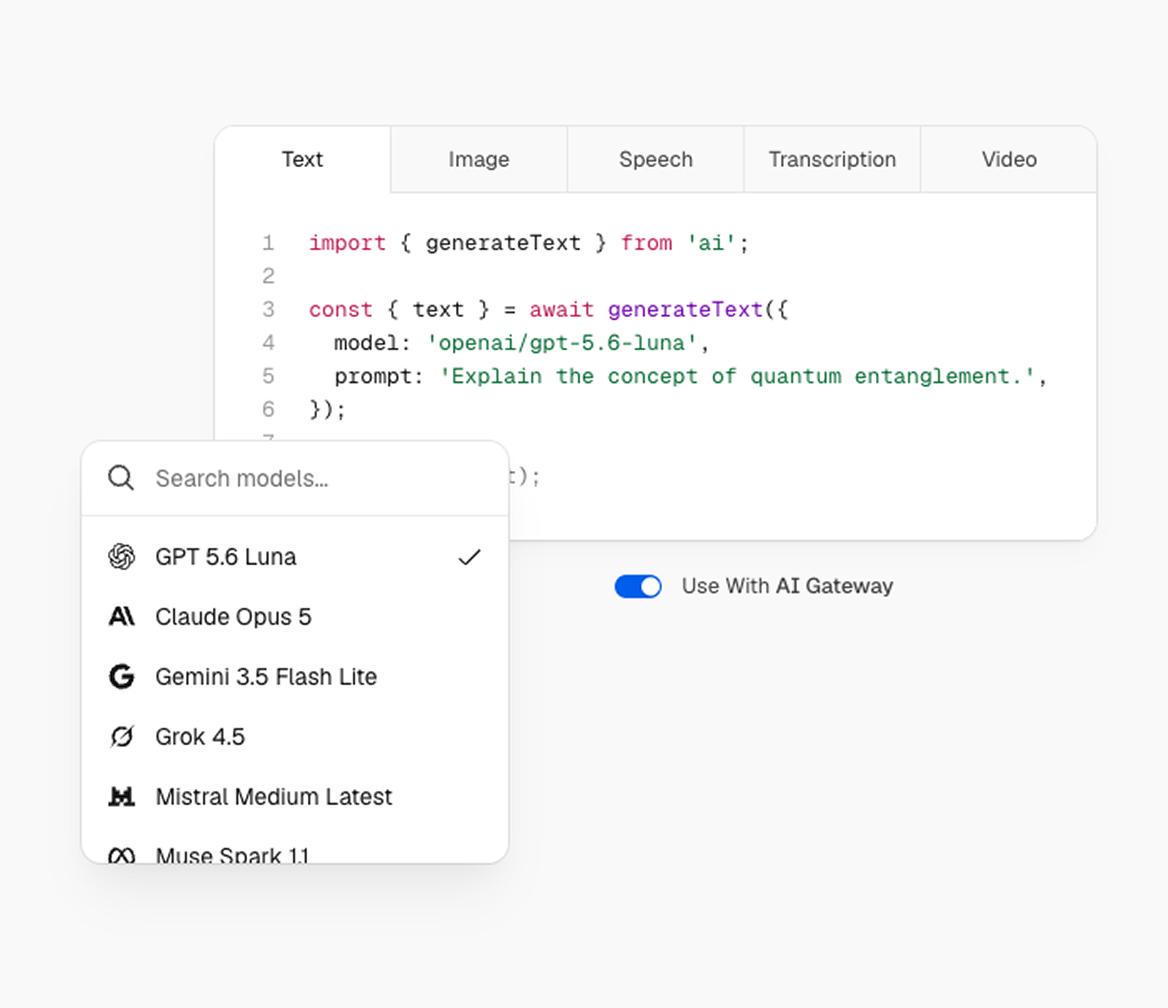The image size is (1168, 1008).
Task: Open the Video tab
Action: pos(1009,159)
